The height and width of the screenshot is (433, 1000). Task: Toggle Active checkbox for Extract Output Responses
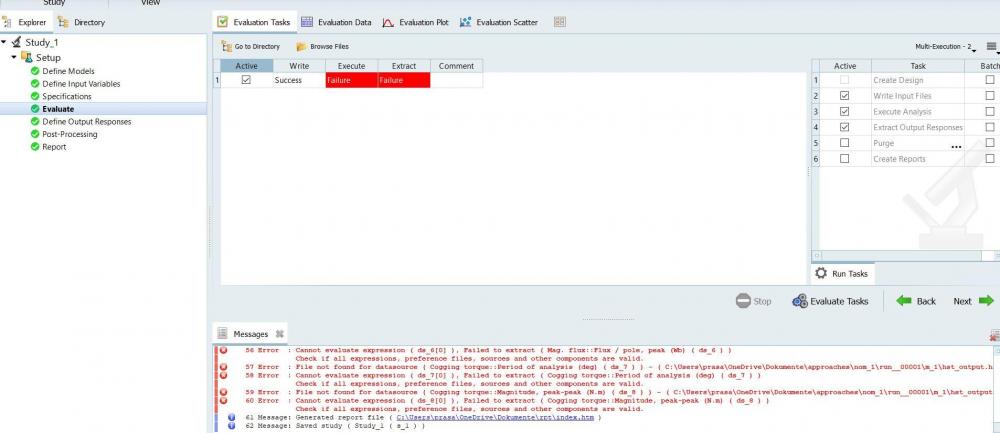pyautogui.click(x=844, y=127)
